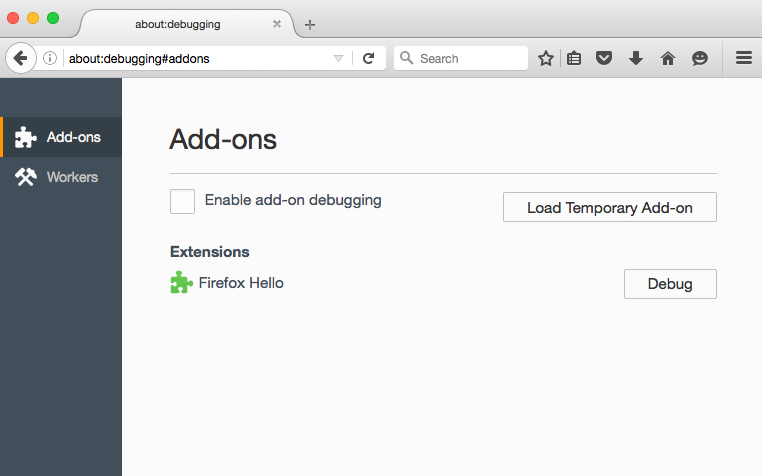Expand the URL bar history dropdown

click(x=338, y=58)
